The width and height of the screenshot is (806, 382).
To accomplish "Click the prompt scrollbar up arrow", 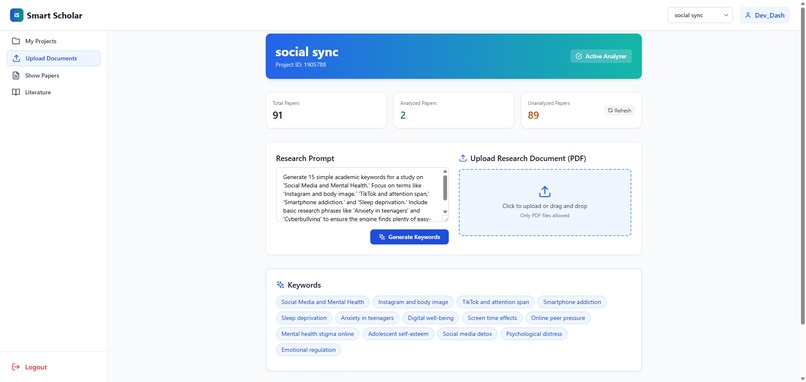I will (445, 171).
